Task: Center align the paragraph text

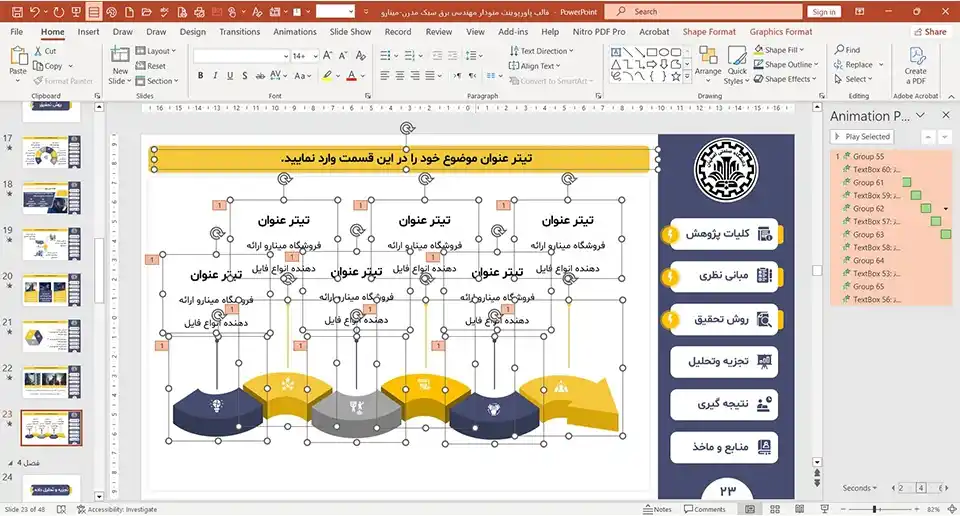Action: (399, 75)
